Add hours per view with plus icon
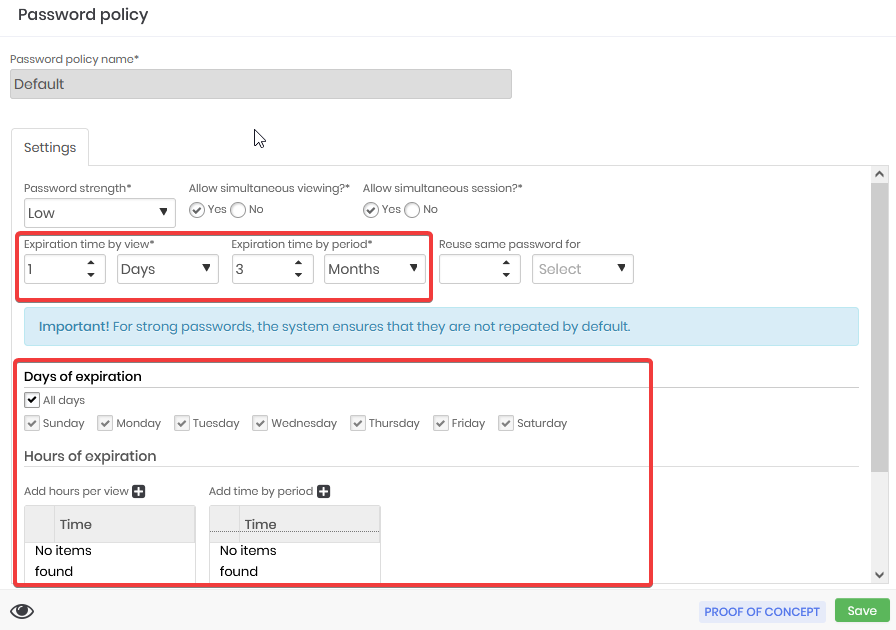This screenshot has width=896, height=630. (138, 491)
